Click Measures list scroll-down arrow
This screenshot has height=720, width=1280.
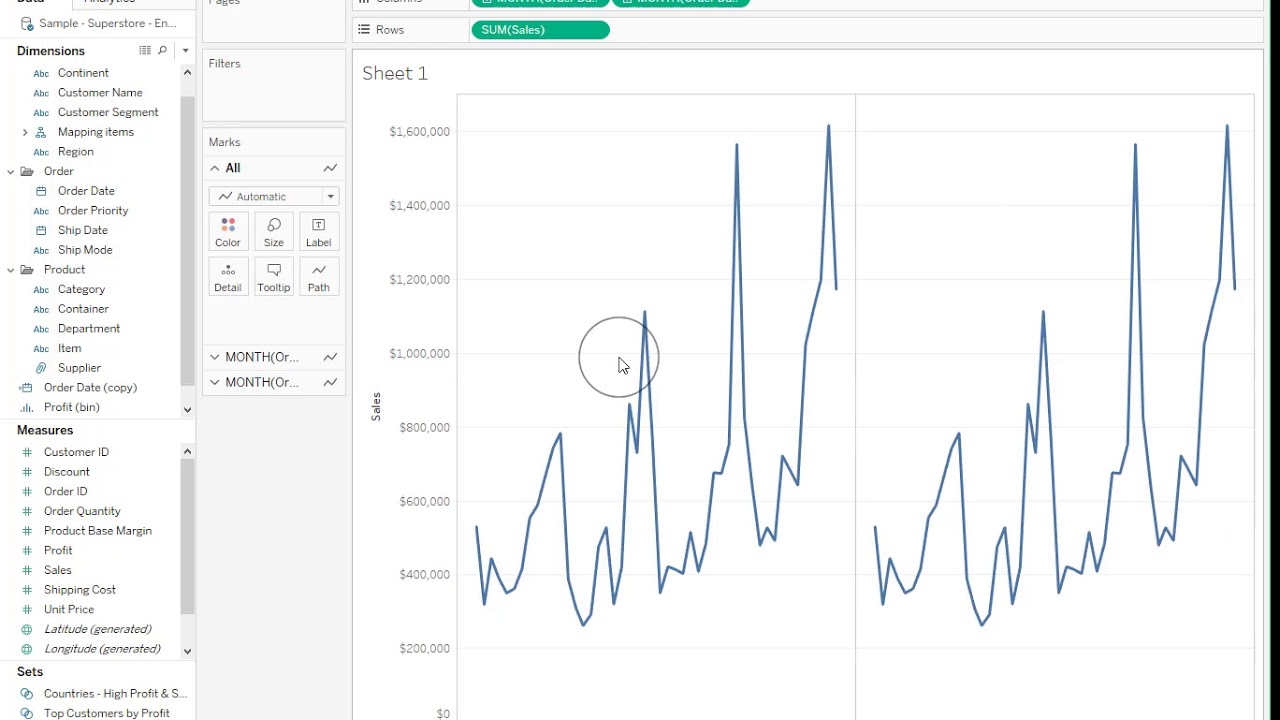[x=187, y=651]
